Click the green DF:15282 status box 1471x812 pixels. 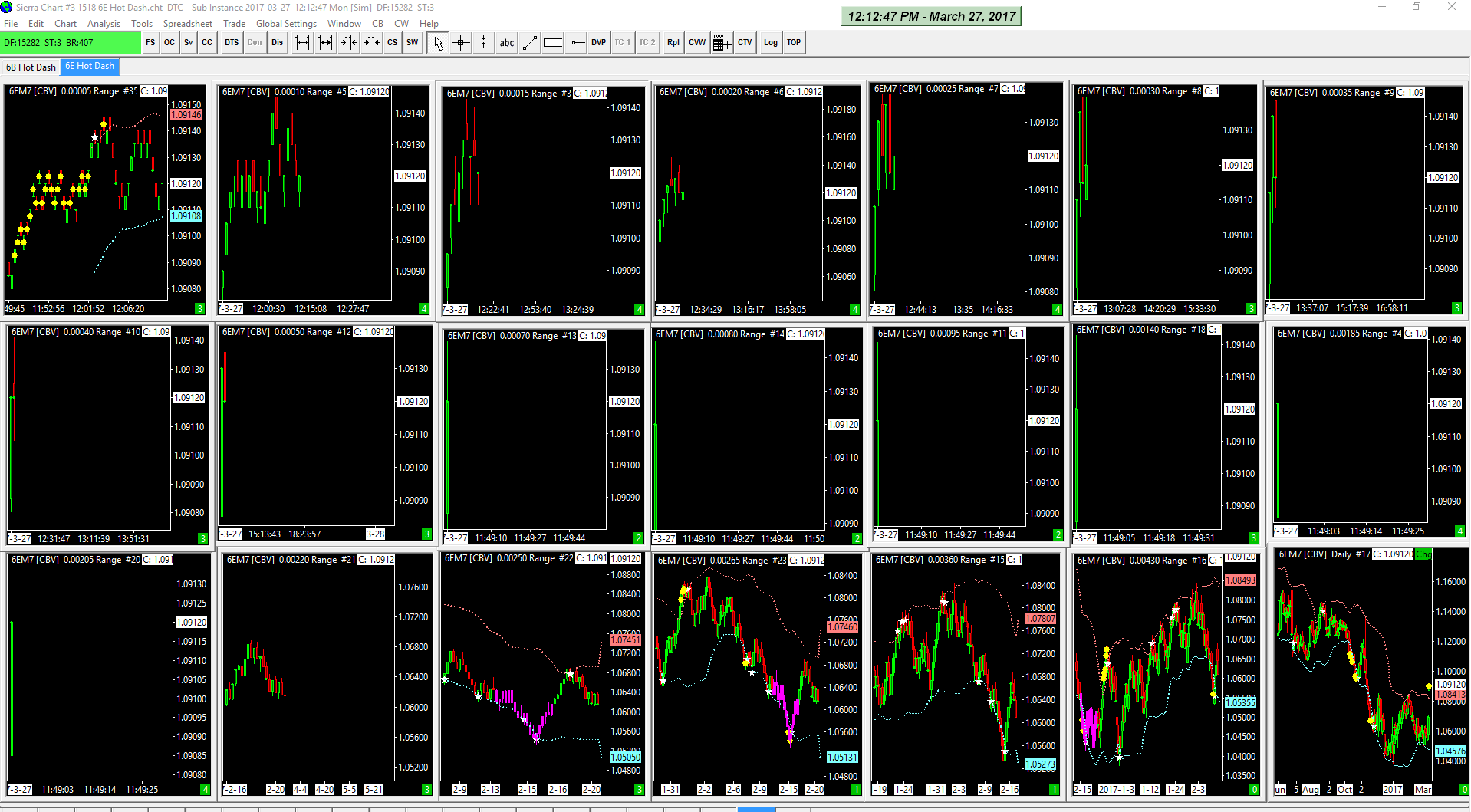pos(71,43)
